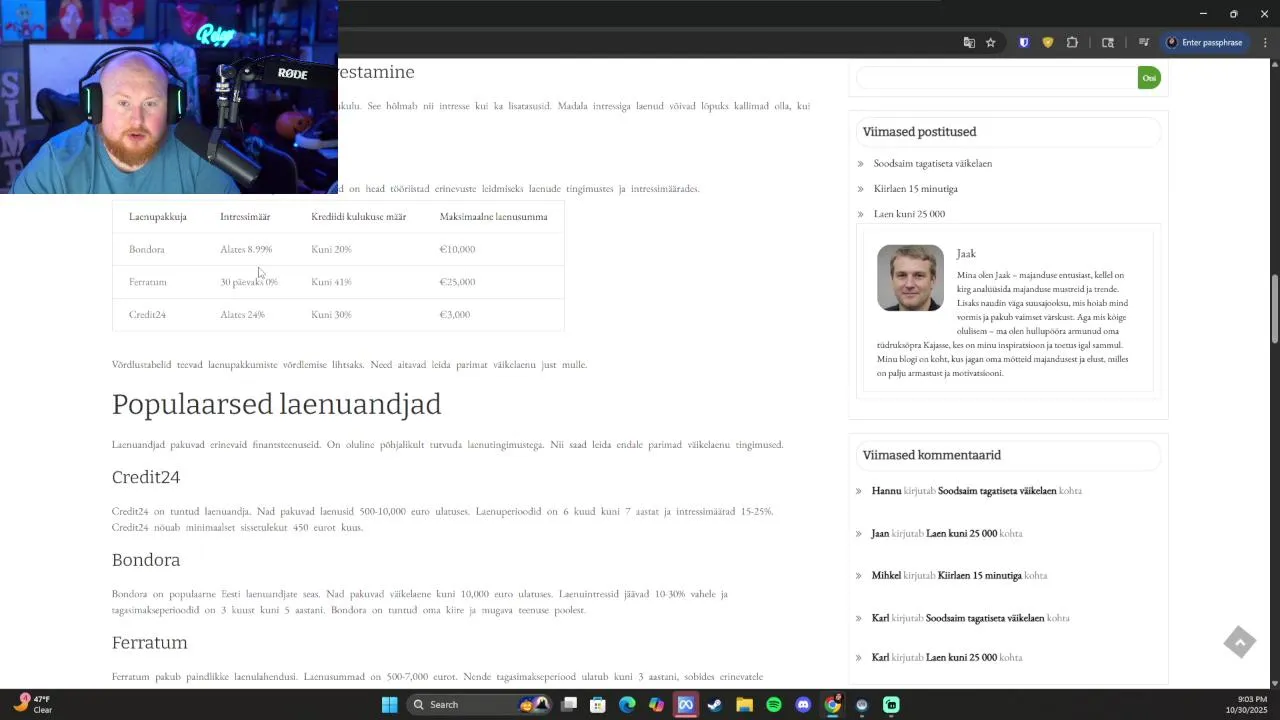Open the browser extensions puzzle icon
Image resolution: width=1280 pixels, height=720 pixels.
pos(1072,42)
